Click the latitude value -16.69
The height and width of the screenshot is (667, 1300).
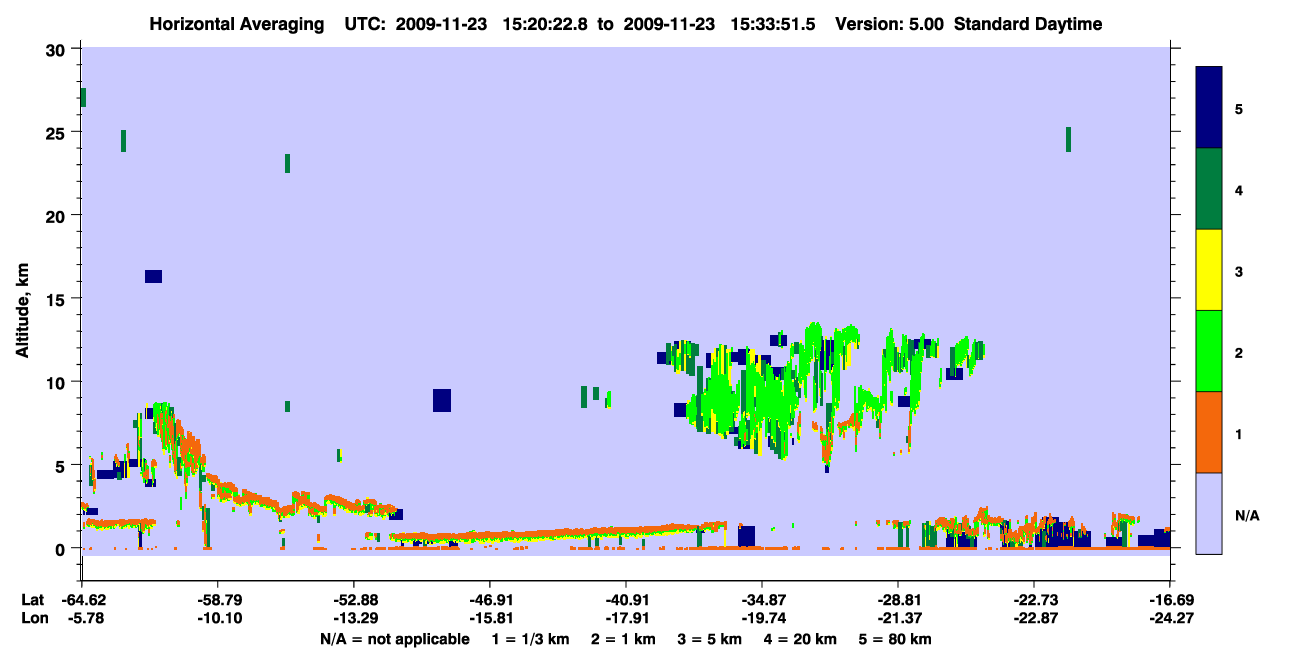click(1170, 600)
